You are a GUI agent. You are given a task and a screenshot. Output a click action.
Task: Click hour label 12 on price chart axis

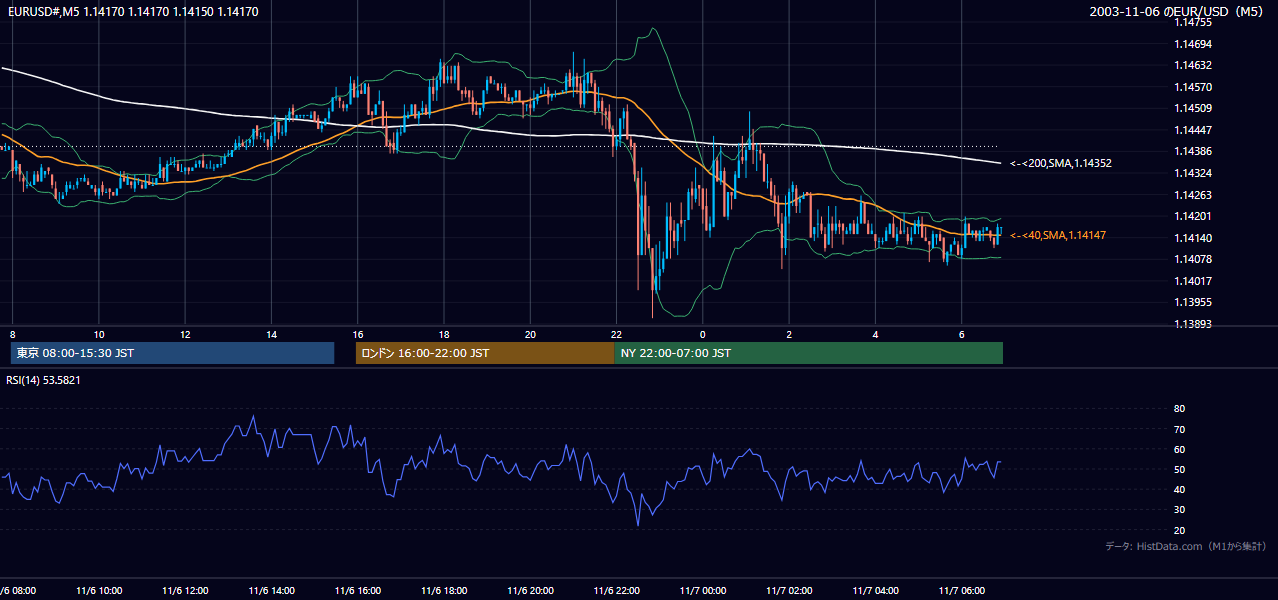coord(185,334)
